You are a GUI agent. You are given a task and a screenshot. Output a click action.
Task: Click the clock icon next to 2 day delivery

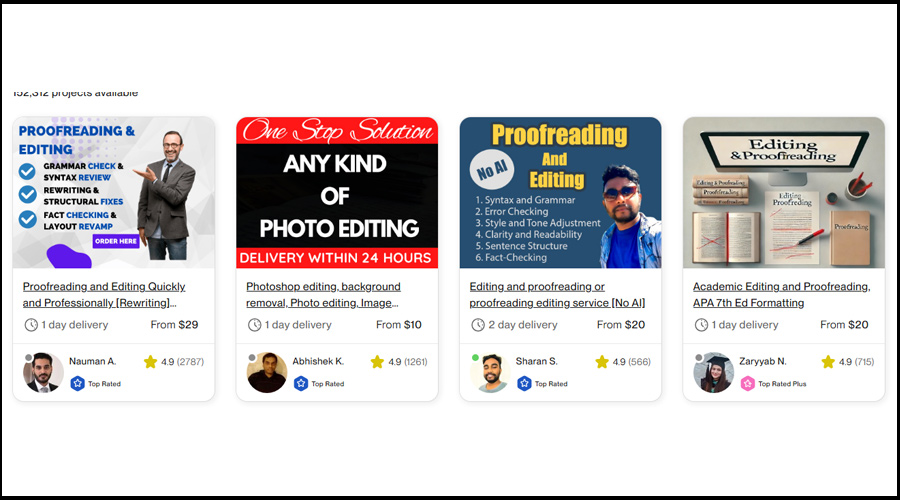point(478,325)
